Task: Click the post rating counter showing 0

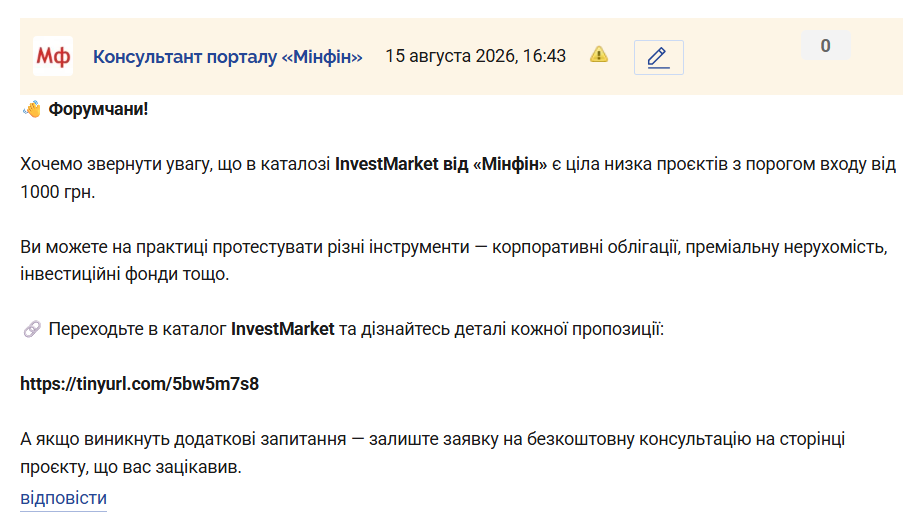Action: point(825,45)
